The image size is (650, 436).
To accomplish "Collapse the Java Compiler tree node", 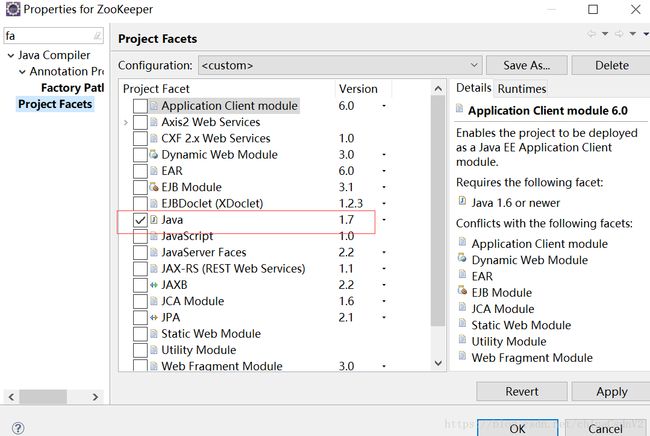I will (x=11, y=55).
